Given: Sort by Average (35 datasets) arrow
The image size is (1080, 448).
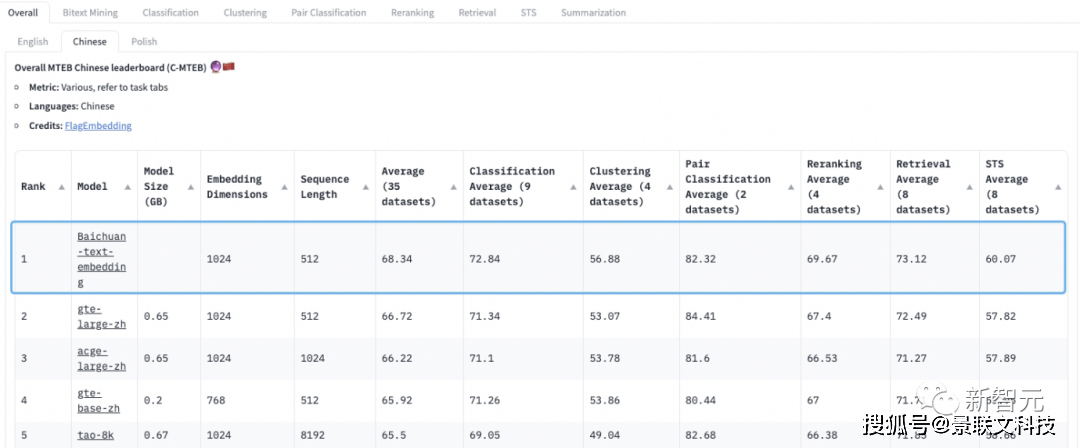Looking at the screenshot, I should [x=453, y=187].
